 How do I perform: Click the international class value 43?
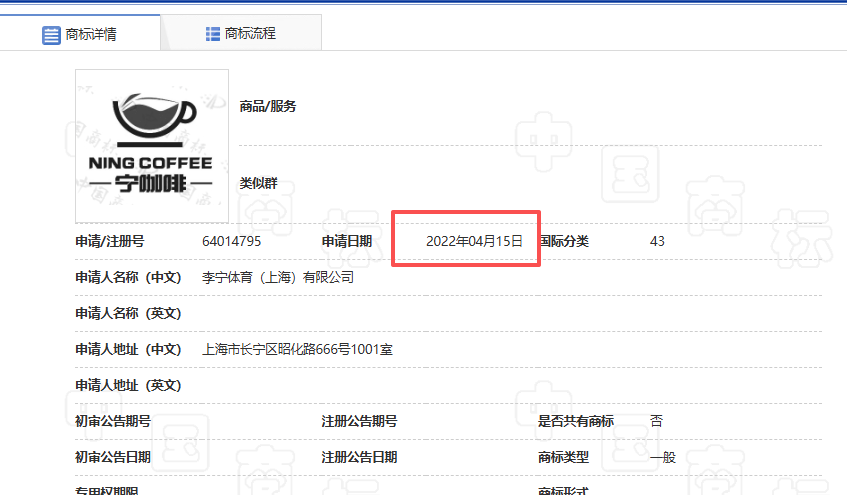[x=657, y=241]
